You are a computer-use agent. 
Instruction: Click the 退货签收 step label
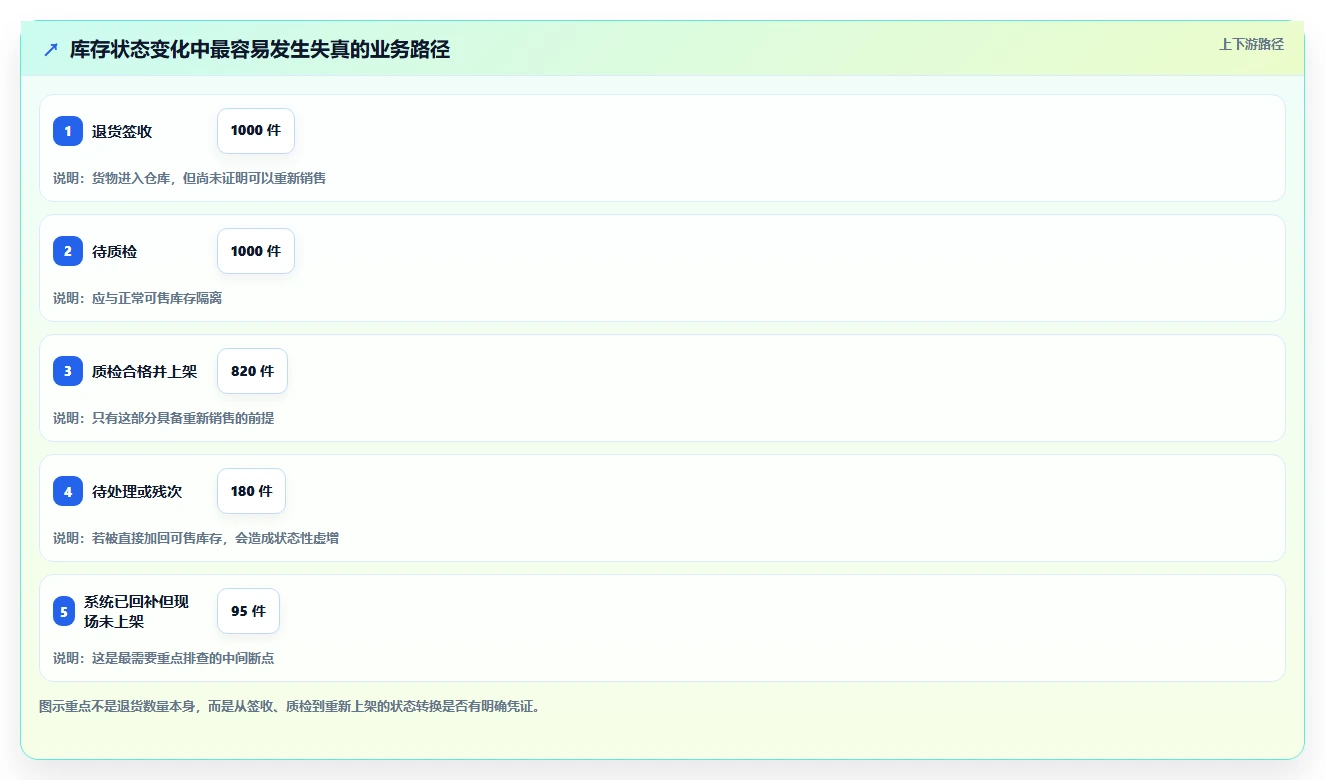(122, 131)
